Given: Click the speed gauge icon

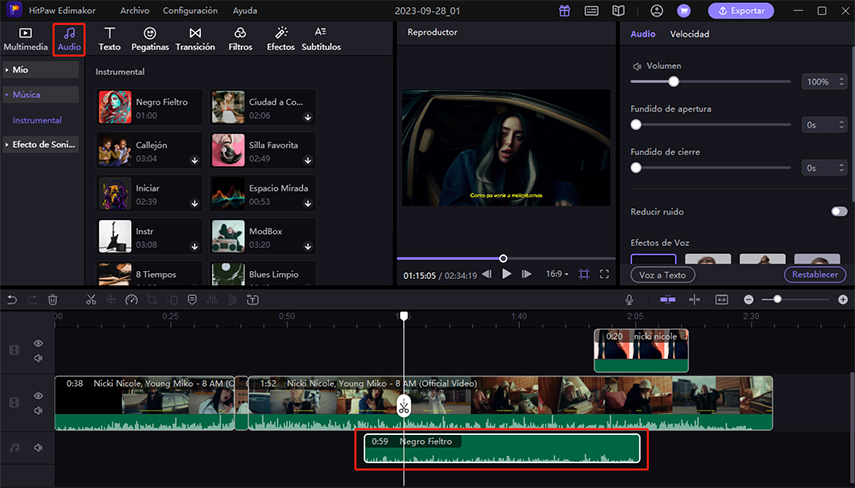Looking at the screenshot, I should tap(131, 300).
